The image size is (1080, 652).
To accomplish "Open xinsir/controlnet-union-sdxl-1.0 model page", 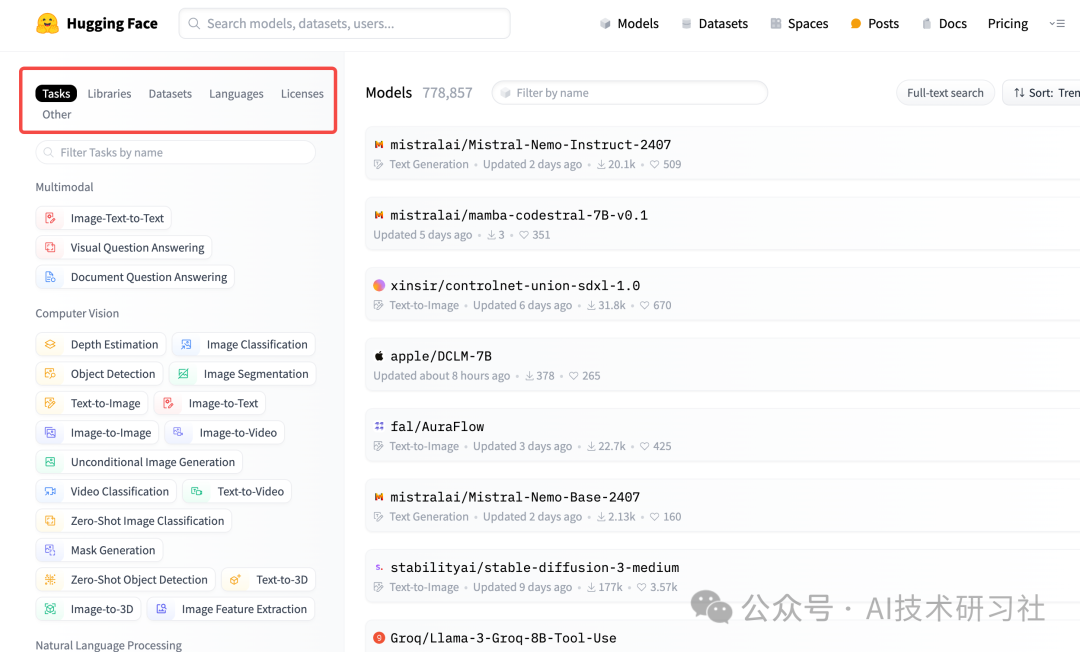I will (515, 286).
